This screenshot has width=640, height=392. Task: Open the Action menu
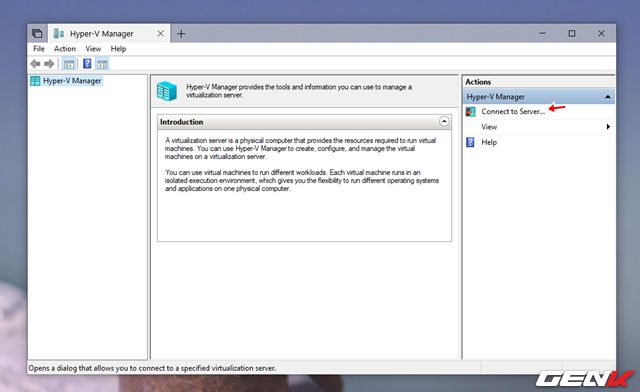point(65,49)
